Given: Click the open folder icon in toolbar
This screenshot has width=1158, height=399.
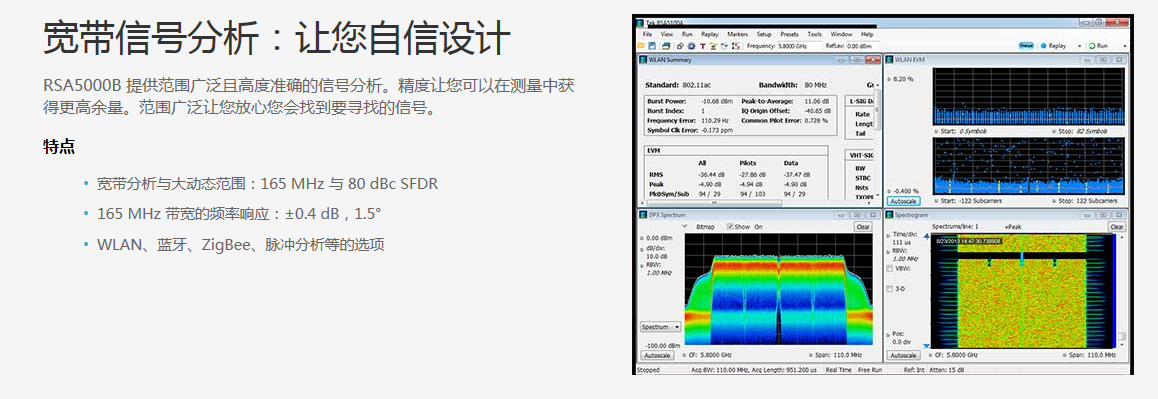Looking at the screenshot, I should 641,46.
